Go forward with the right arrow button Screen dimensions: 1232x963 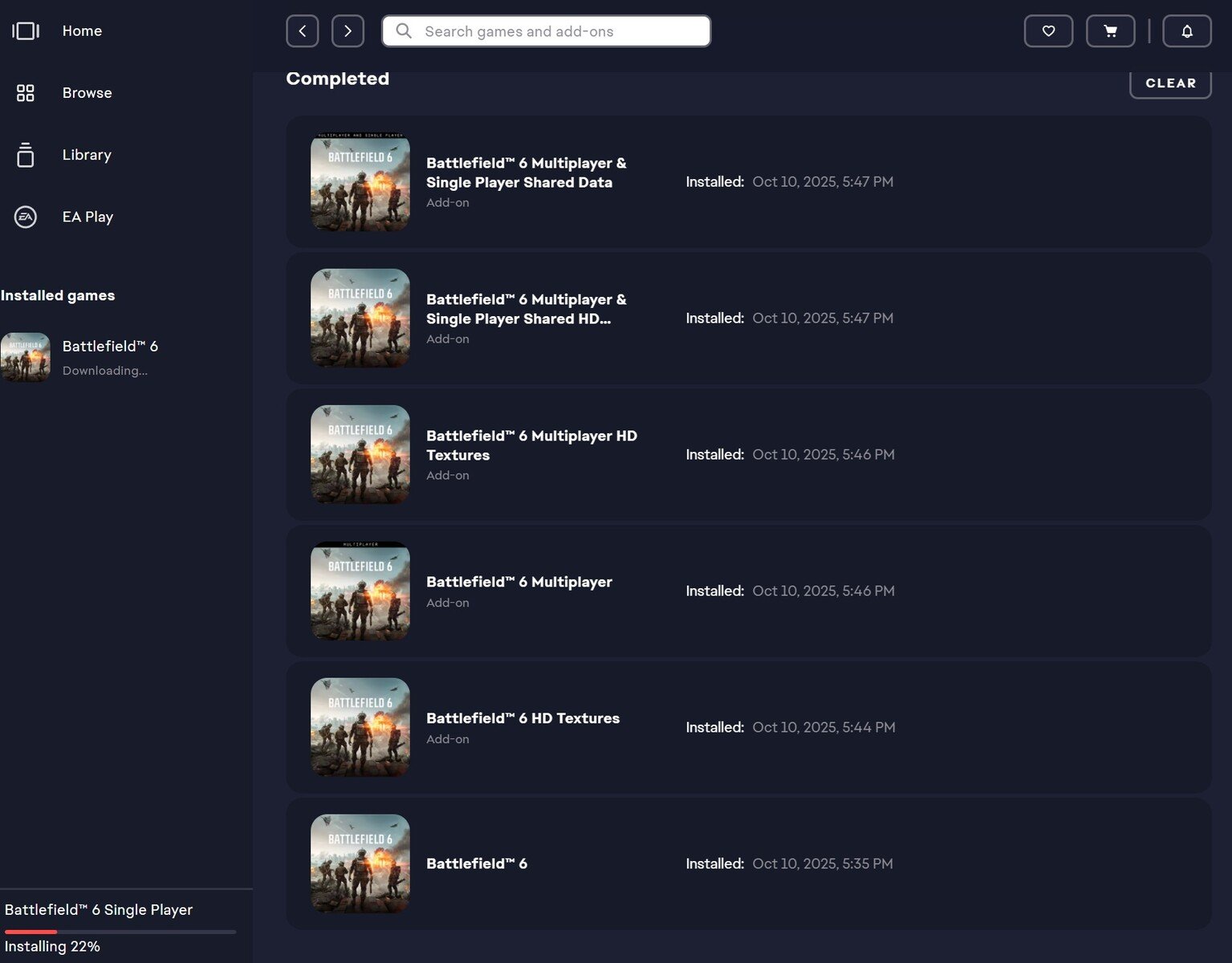pyautogui.click(x=348, y=31)
